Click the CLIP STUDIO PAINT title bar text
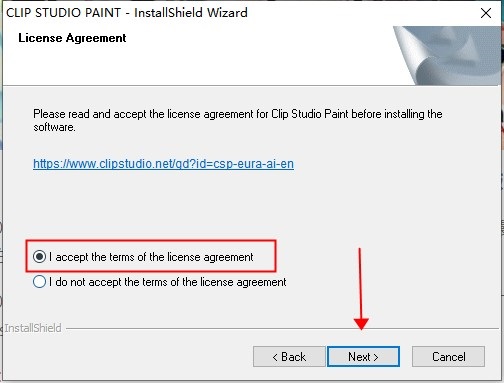 pos(127,13)
